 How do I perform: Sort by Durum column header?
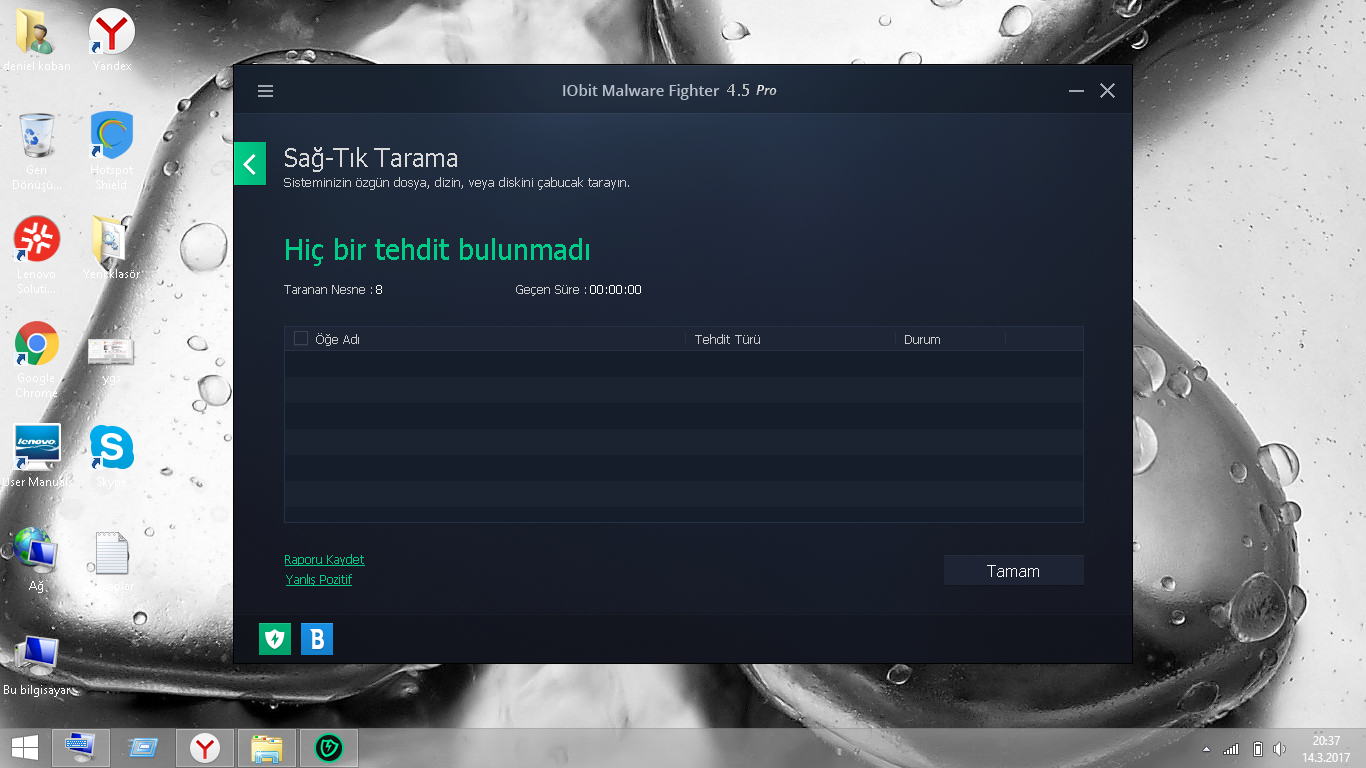(922, 339)
